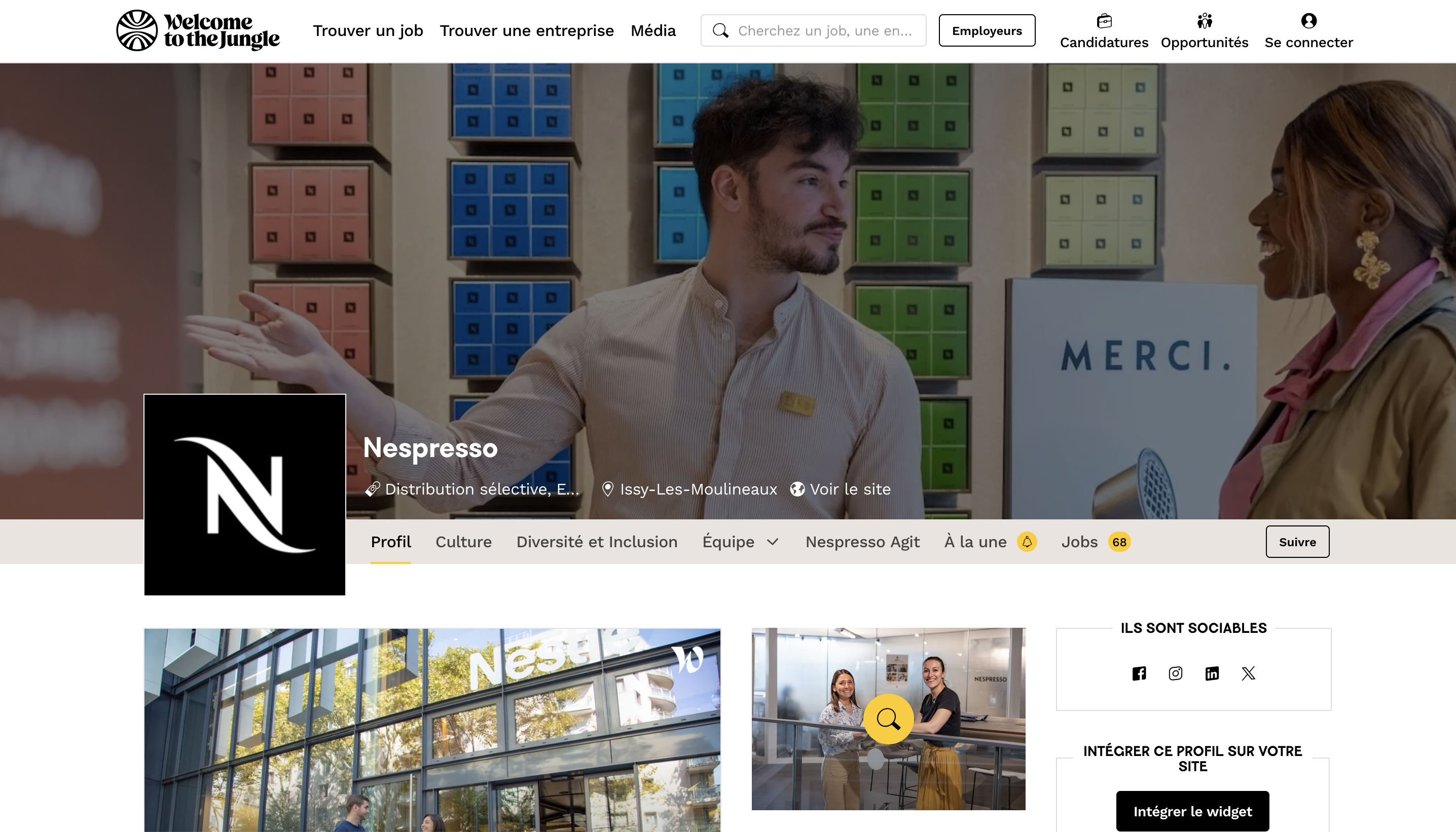This screenshot has height=832, width=1456.
Task: Click the yellow magnifier on the office photo
Action: pos(888,719)
